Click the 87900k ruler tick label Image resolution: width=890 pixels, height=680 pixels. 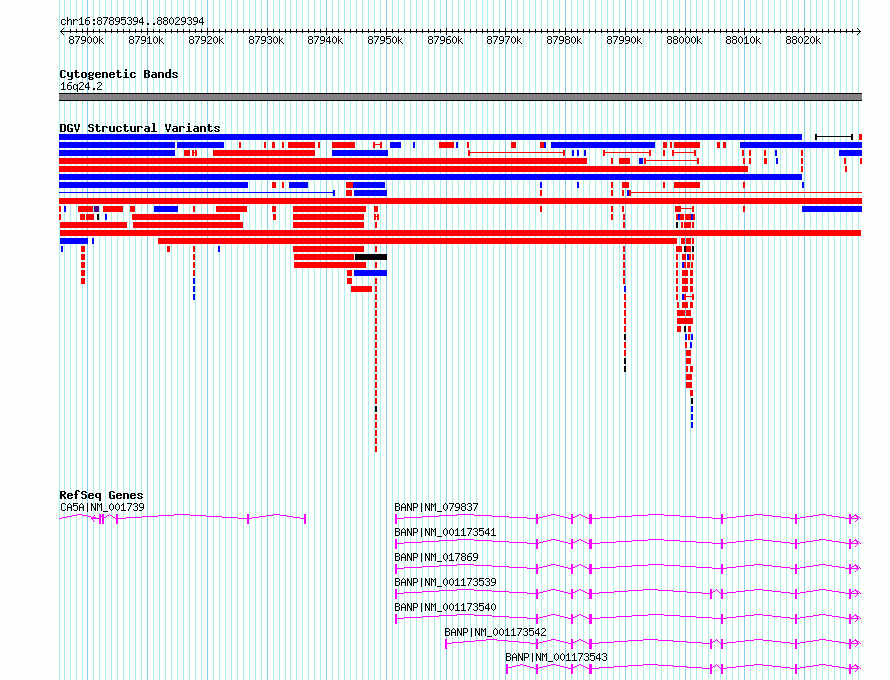[86, 40]
